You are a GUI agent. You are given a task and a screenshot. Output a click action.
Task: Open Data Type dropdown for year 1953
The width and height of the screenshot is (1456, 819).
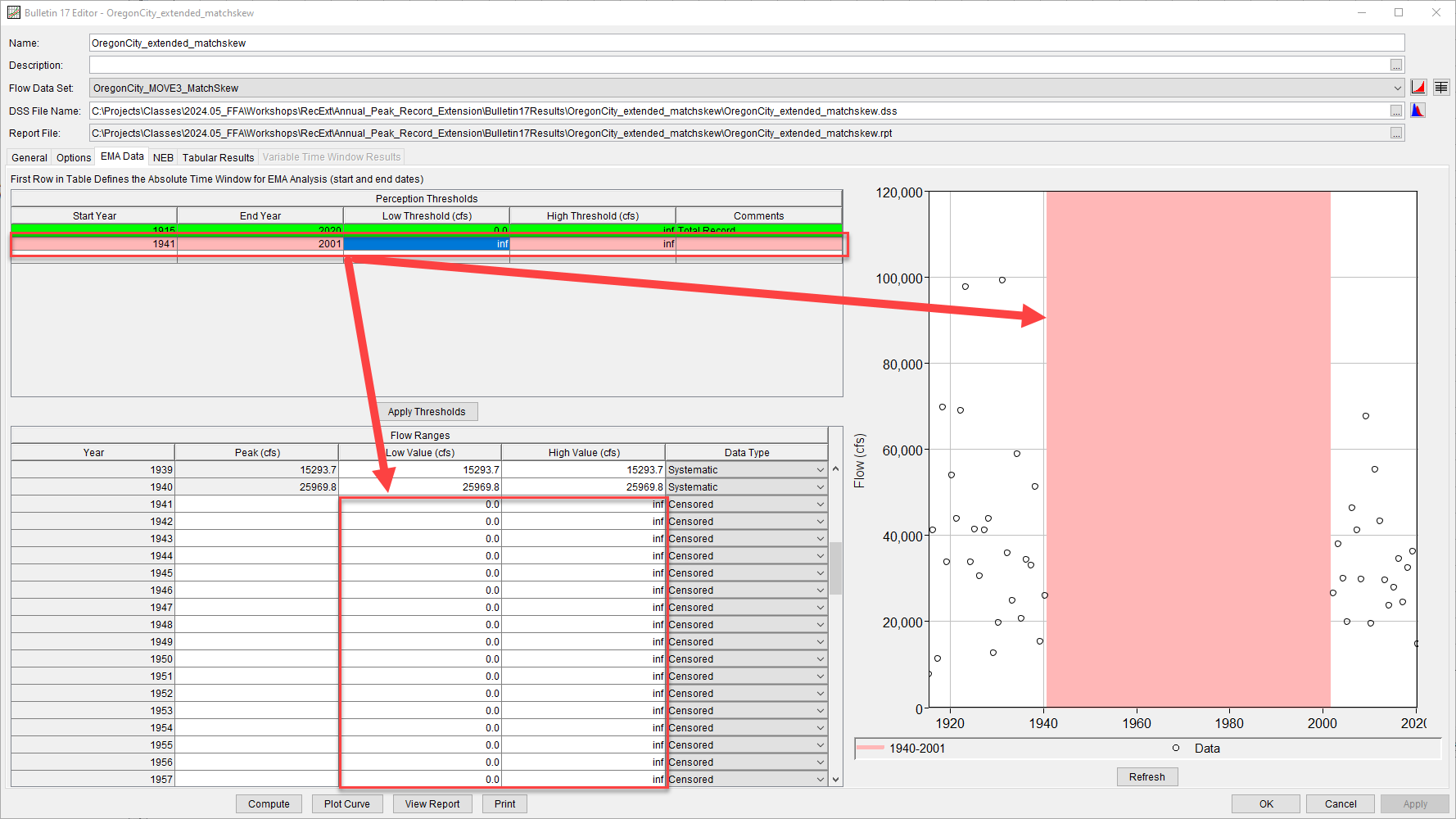click(820, 711)
